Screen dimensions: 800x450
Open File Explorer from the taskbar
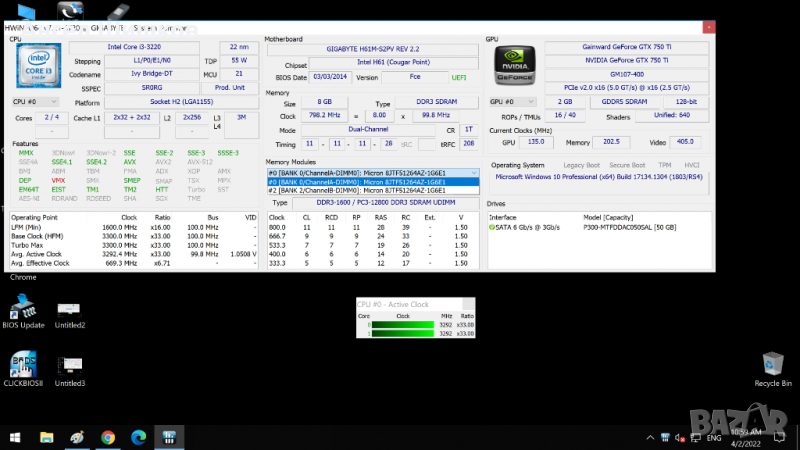pos(46,437)
